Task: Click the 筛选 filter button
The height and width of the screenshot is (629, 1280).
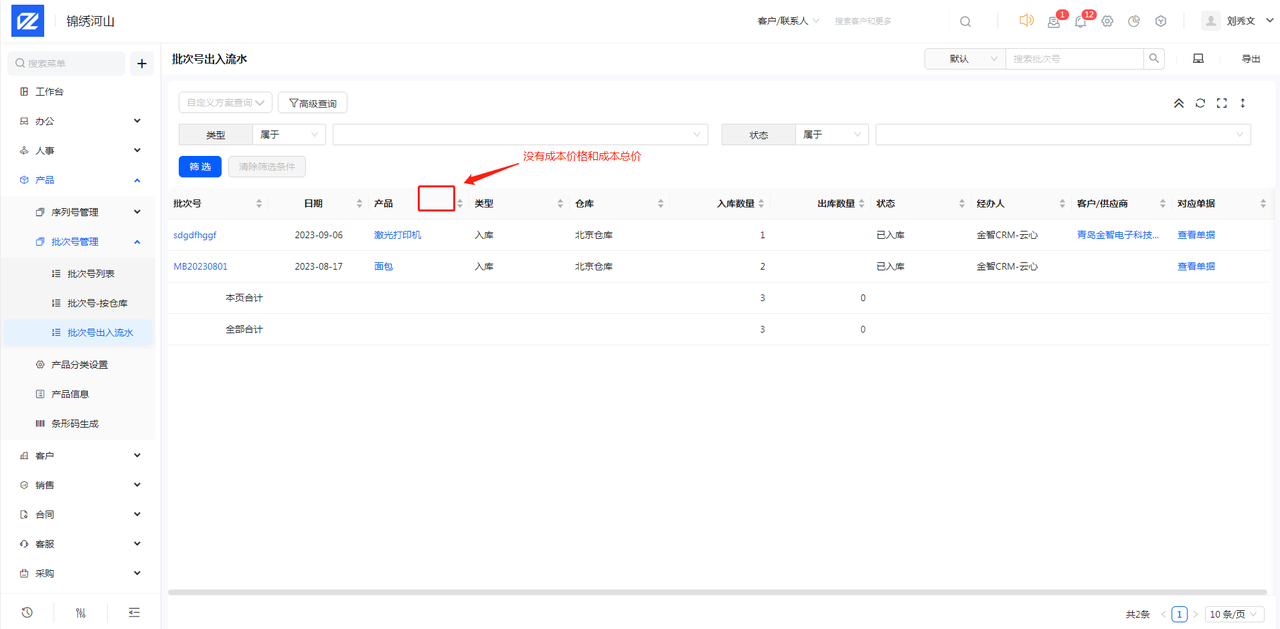Action: [200, 167]
